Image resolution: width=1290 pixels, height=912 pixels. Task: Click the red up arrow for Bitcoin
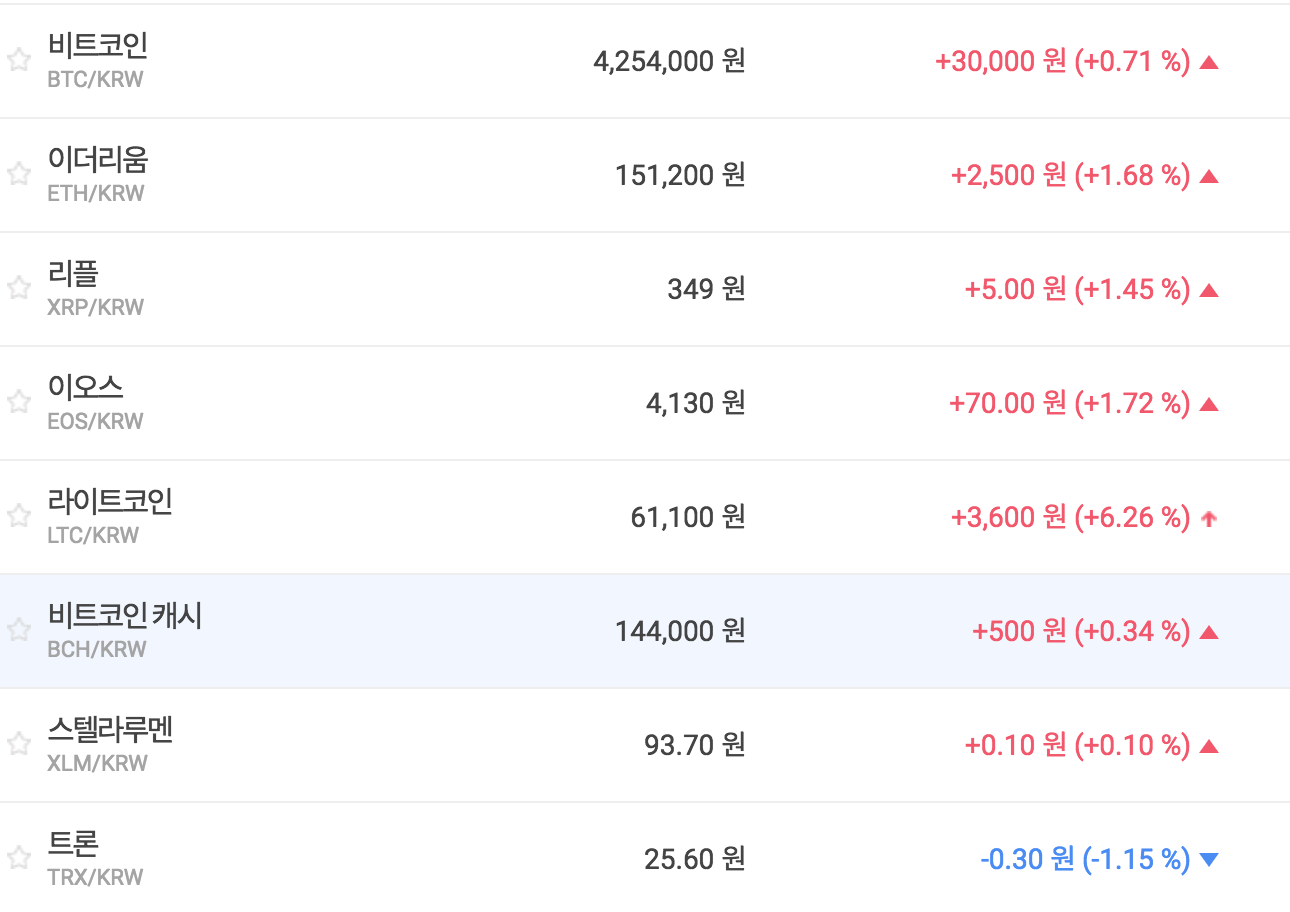(x=1208, y=62)
